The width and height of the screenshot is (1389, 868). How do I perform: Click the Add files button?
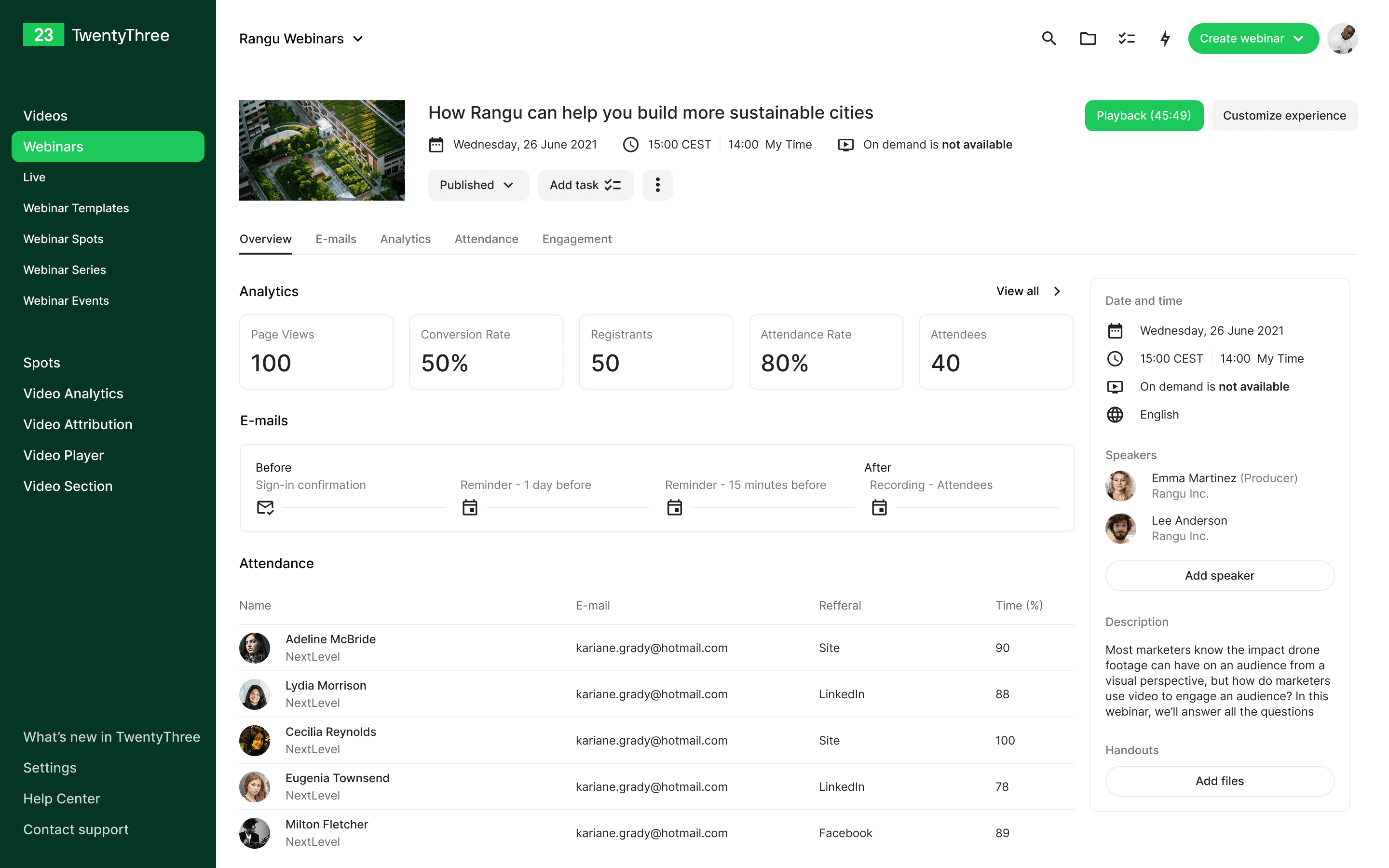pos(1220,781)
